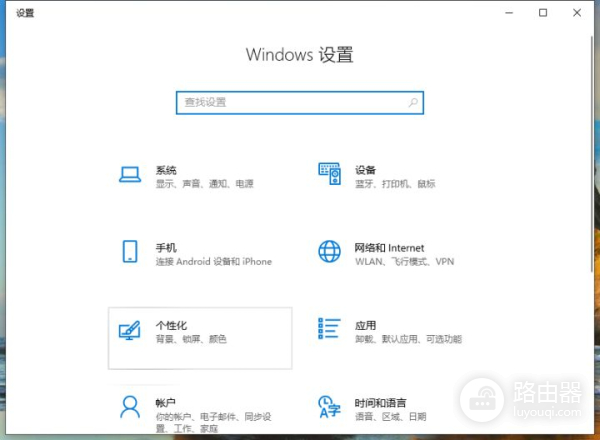Minimize the 设置 window

click(x=509, y=13)
